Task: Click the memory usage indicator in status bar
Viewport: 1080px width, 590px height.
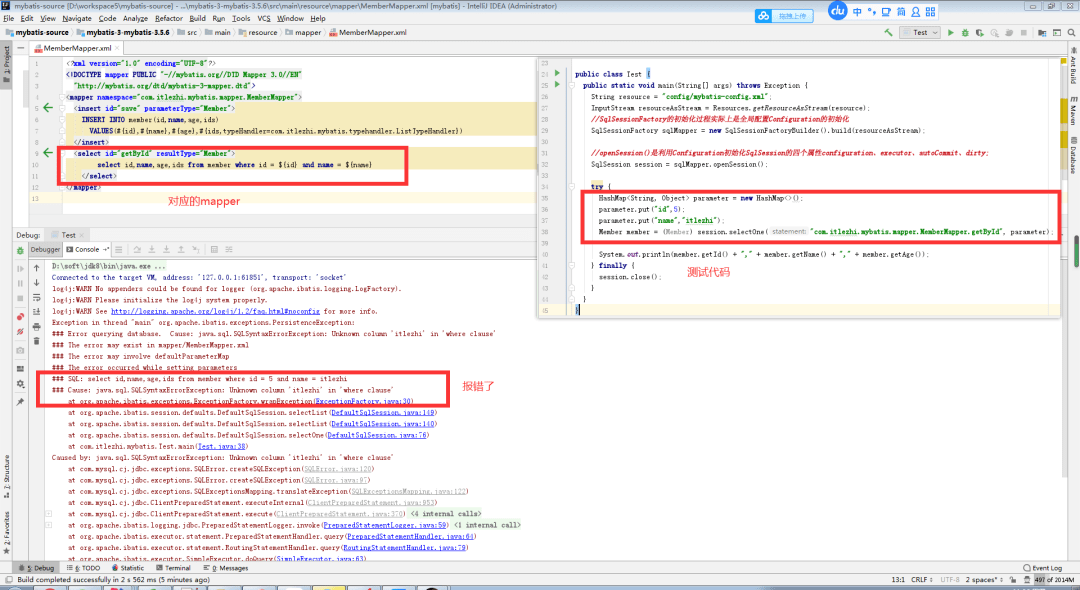Action: 1053,579
